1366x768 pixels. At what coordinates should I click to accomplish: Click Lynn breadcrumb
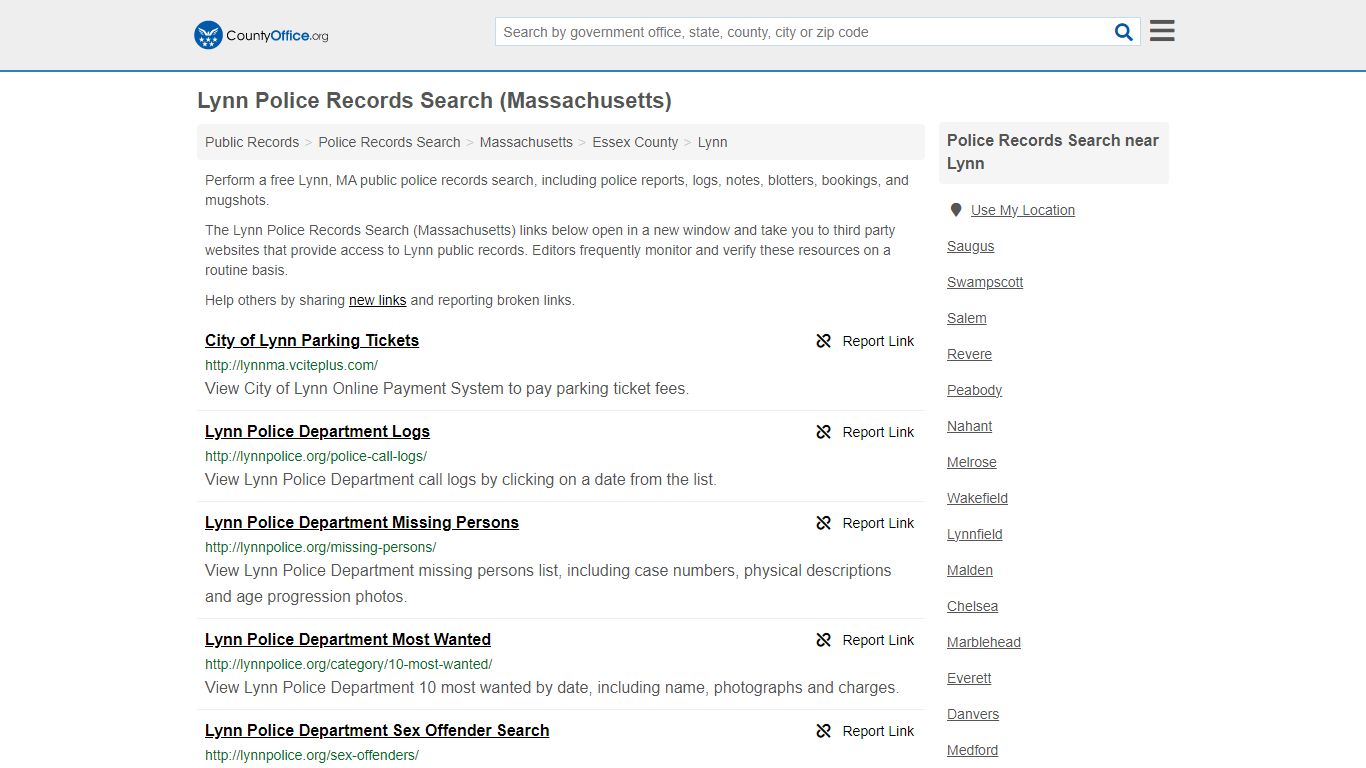tap(712, 142)
